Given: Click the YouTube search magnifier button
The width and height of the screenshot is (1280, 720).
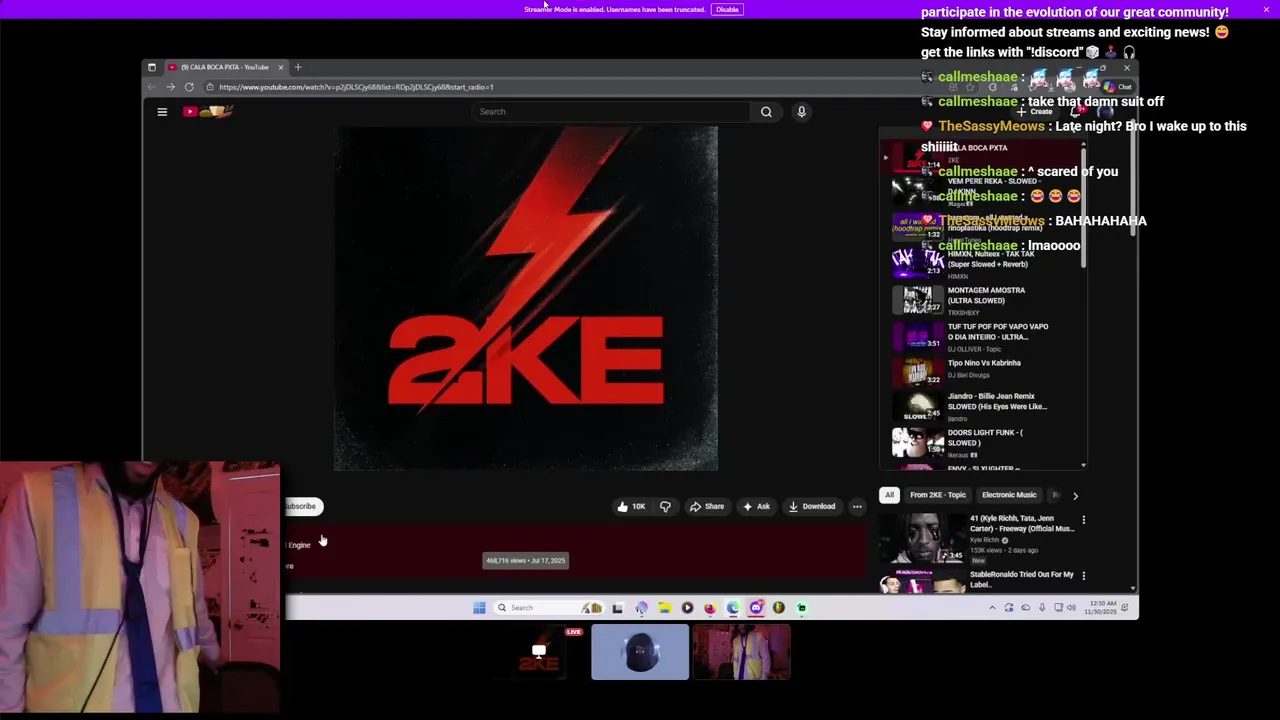Looking at the screenshot, I should coord(766,112).
